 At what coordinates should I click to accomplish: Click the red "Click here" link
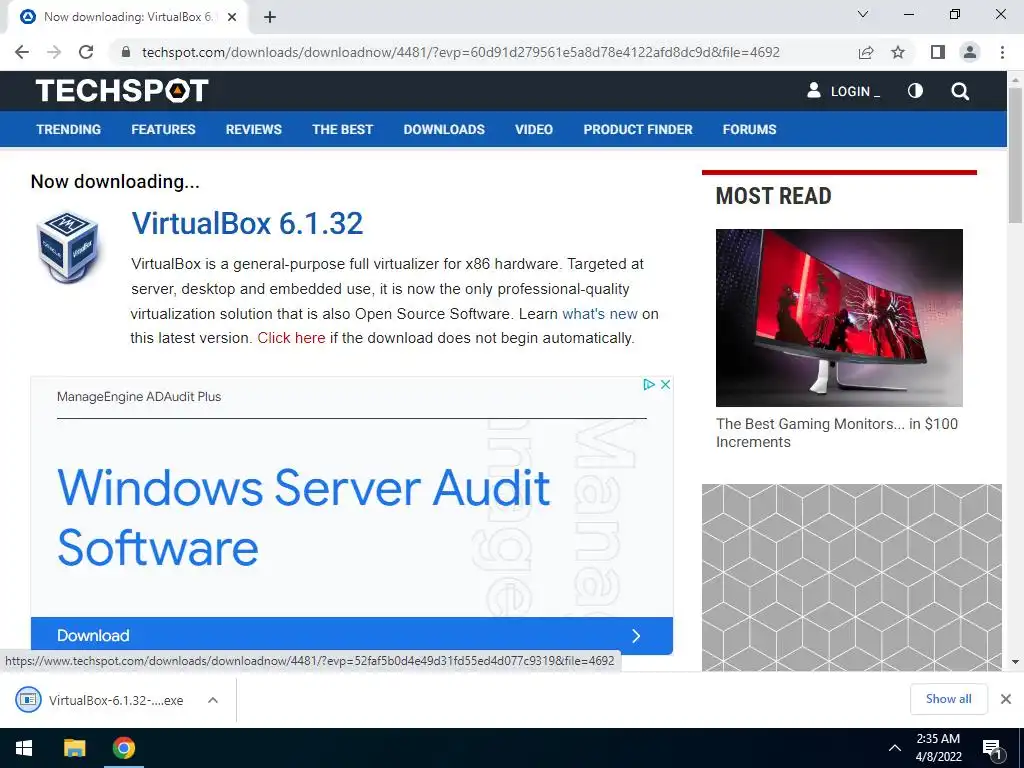[291, 338]
